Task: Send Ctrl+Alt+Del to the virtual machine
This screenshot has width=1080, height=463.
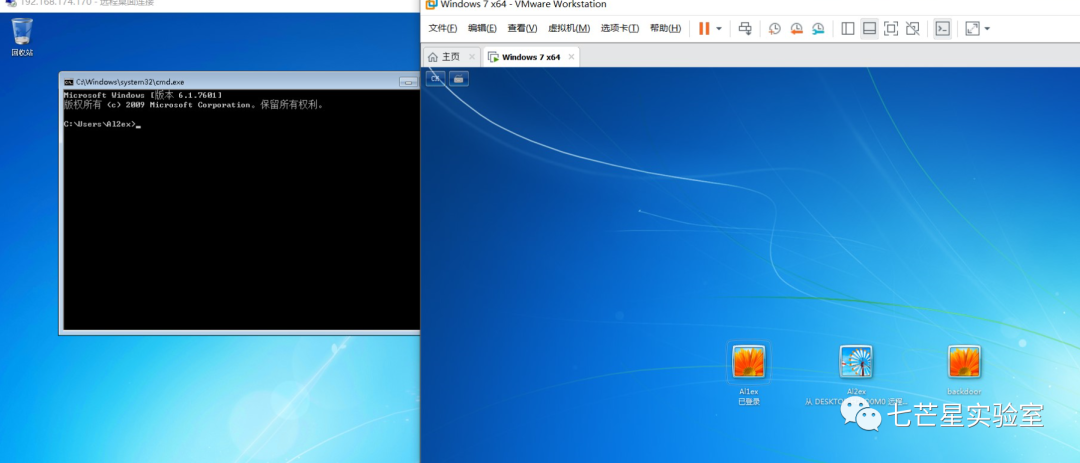Action: (x=745, y=29)
